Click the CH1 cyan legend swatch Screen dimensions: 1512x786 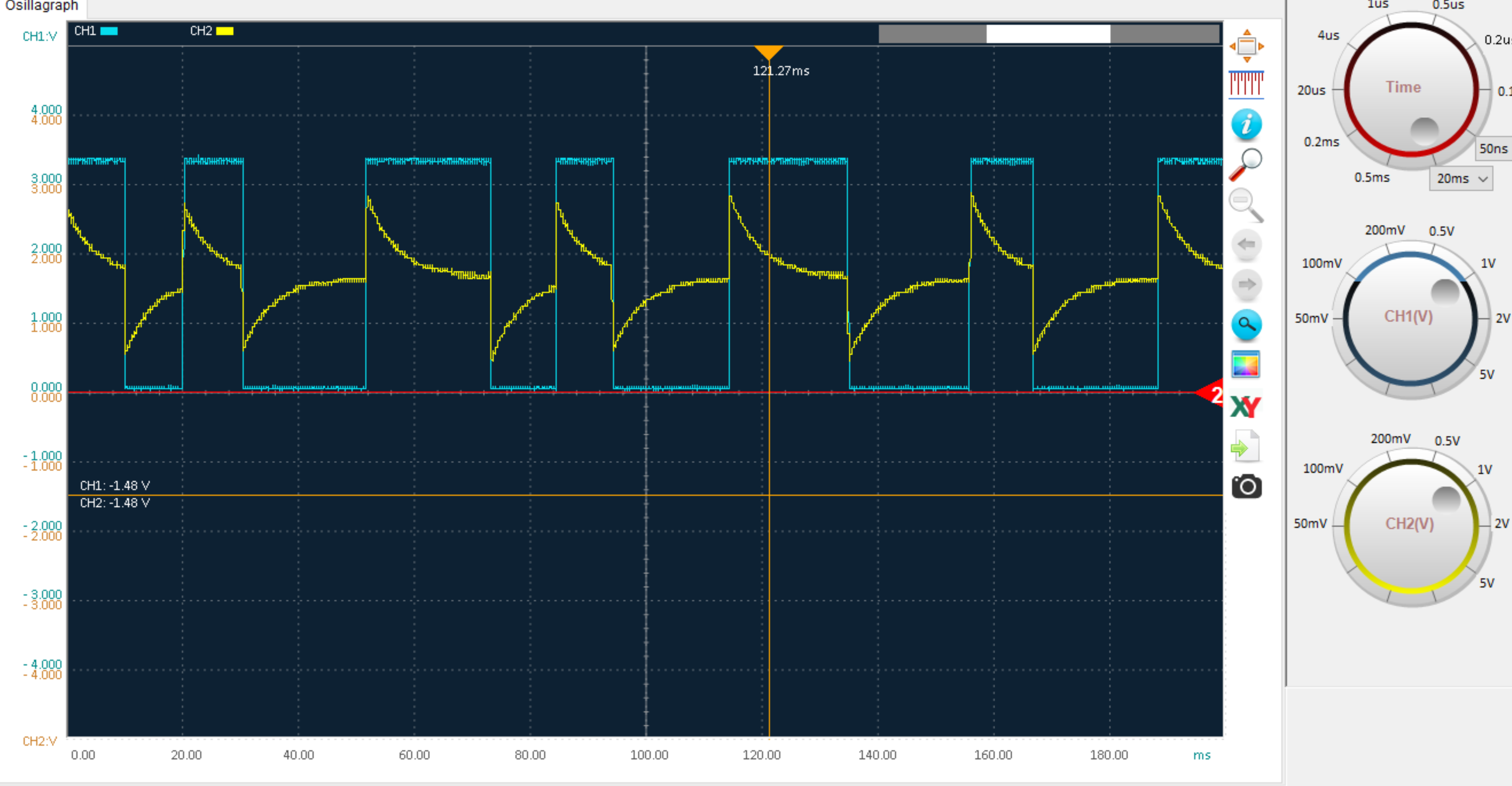pos(109,31)
